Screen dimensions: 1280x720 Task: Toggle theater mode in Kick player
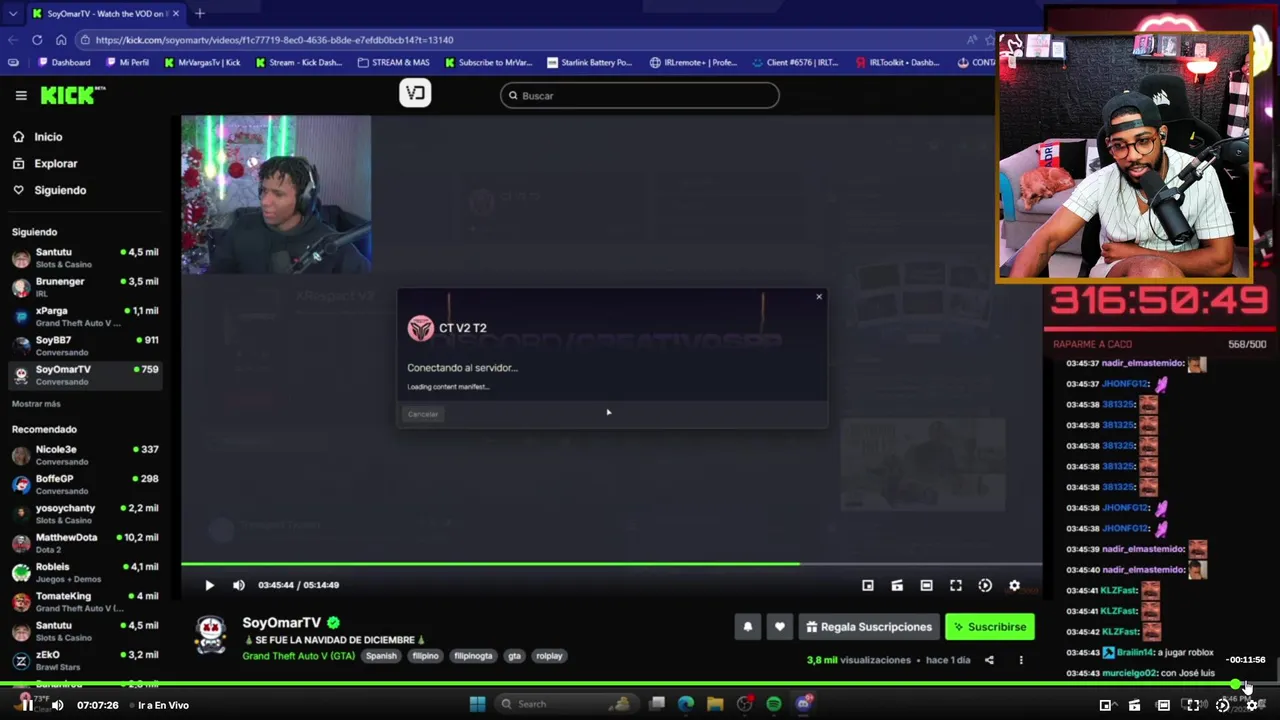926,585
